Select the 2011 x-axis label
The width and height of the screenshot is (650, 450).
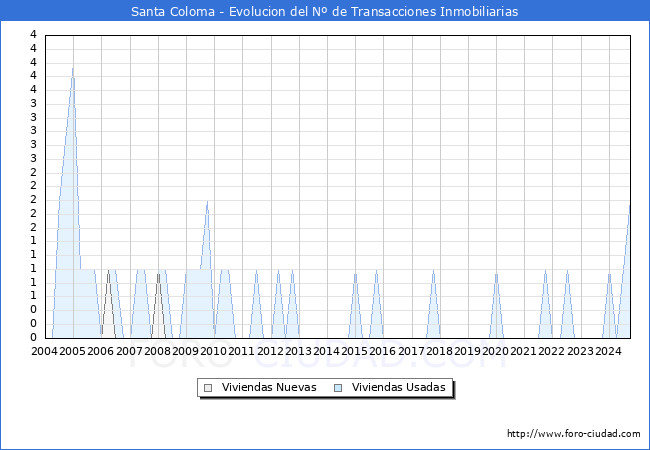[242, 351]
